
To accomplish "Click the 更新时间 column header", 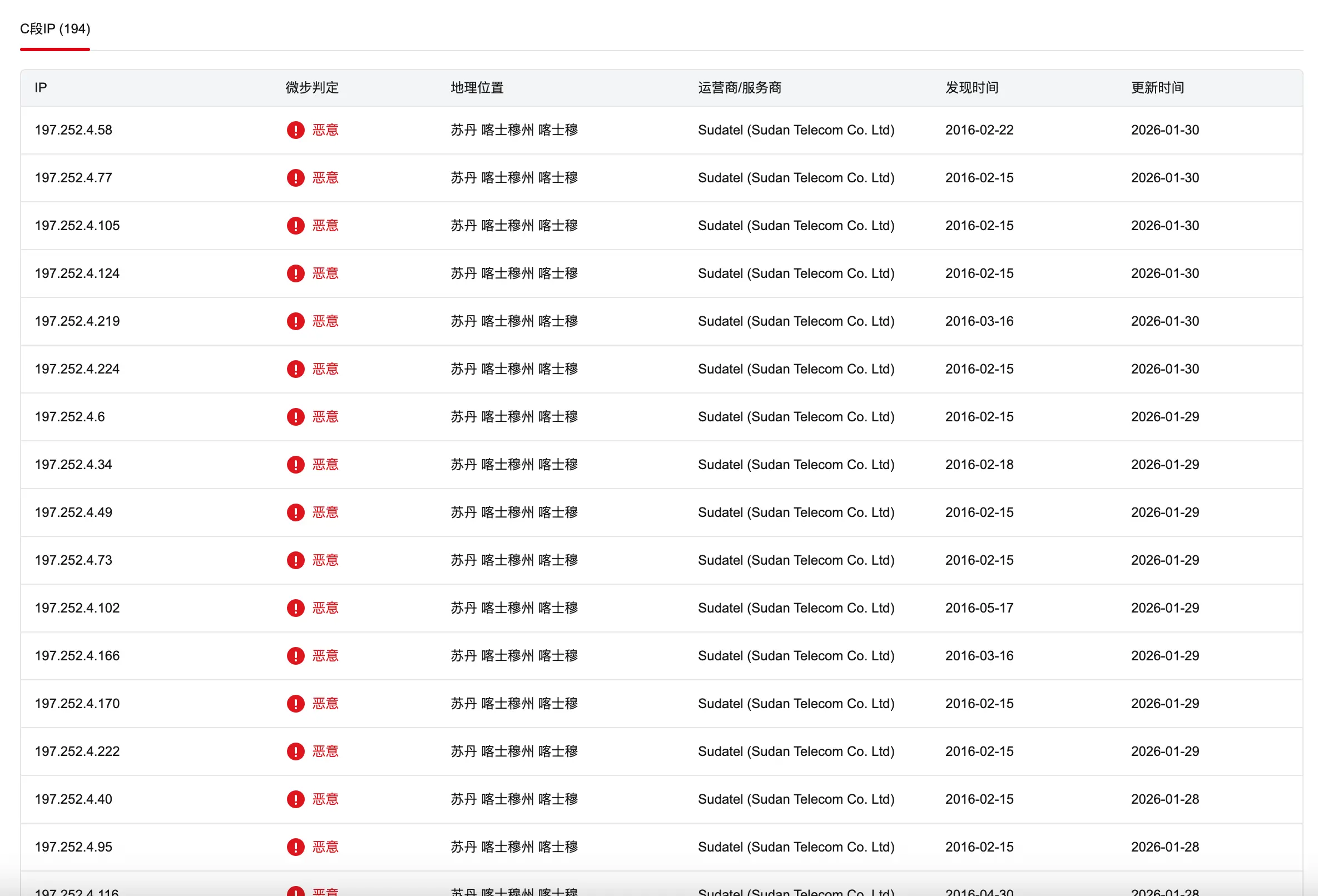I will 1157,88.
